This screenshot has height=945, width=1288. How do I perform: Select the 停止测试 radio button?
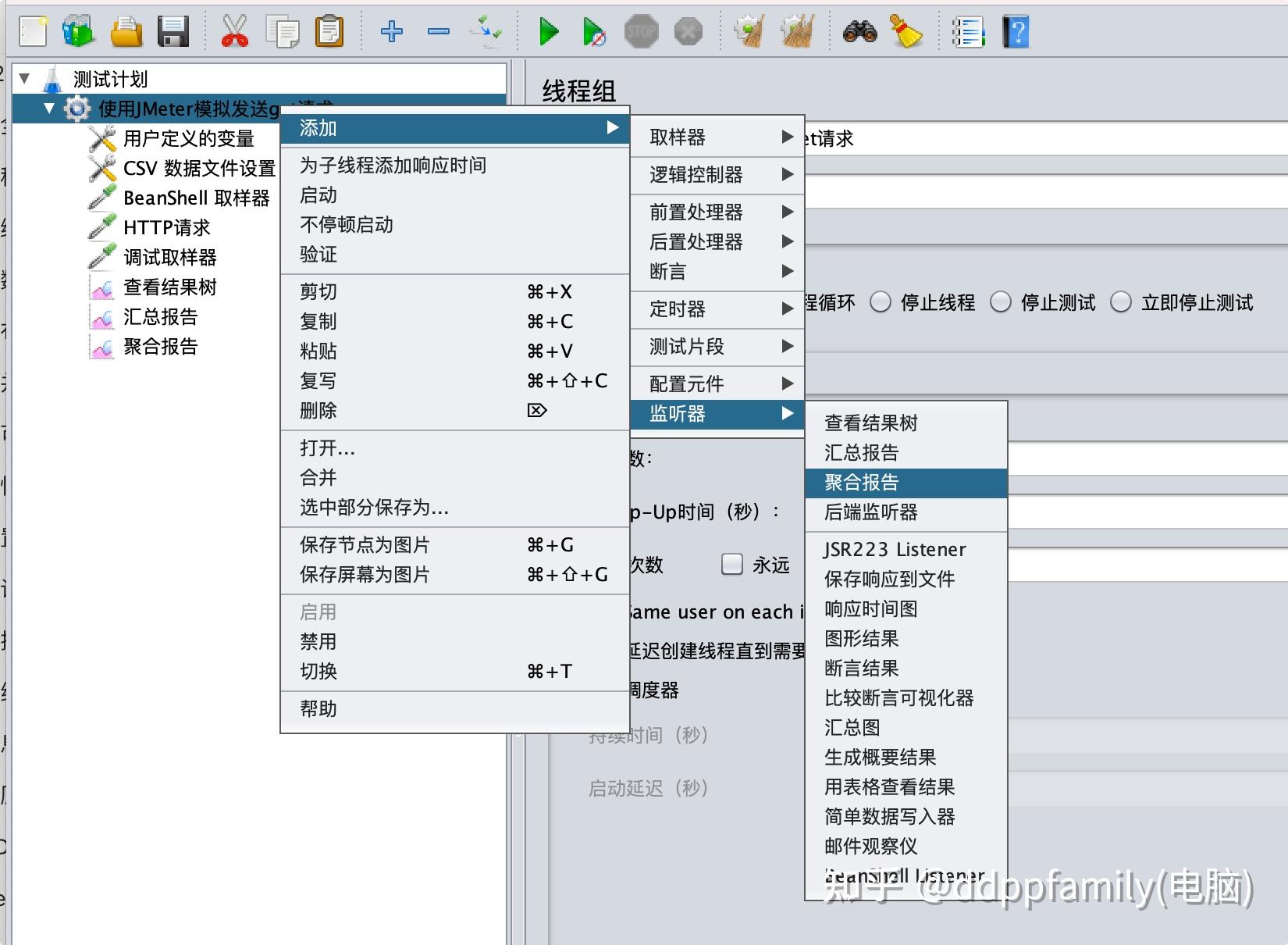click(x=1001, y=302)
